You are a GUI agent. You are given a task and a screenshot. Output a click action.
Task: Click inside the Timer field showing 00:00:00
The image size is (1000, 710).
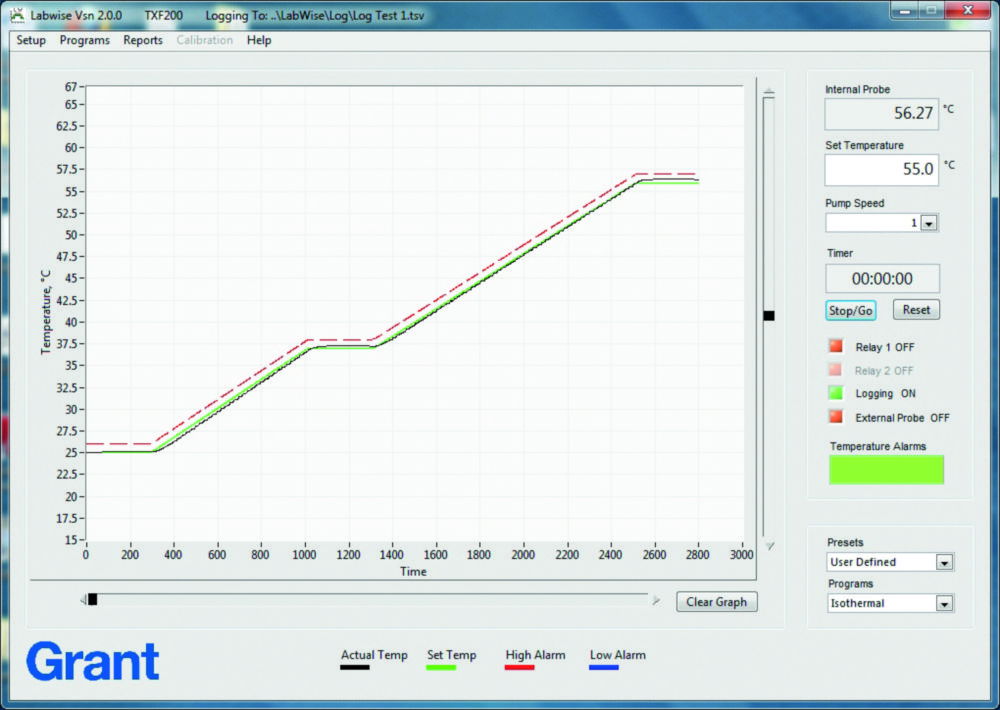pyautogui.click(x=882, y=278)
